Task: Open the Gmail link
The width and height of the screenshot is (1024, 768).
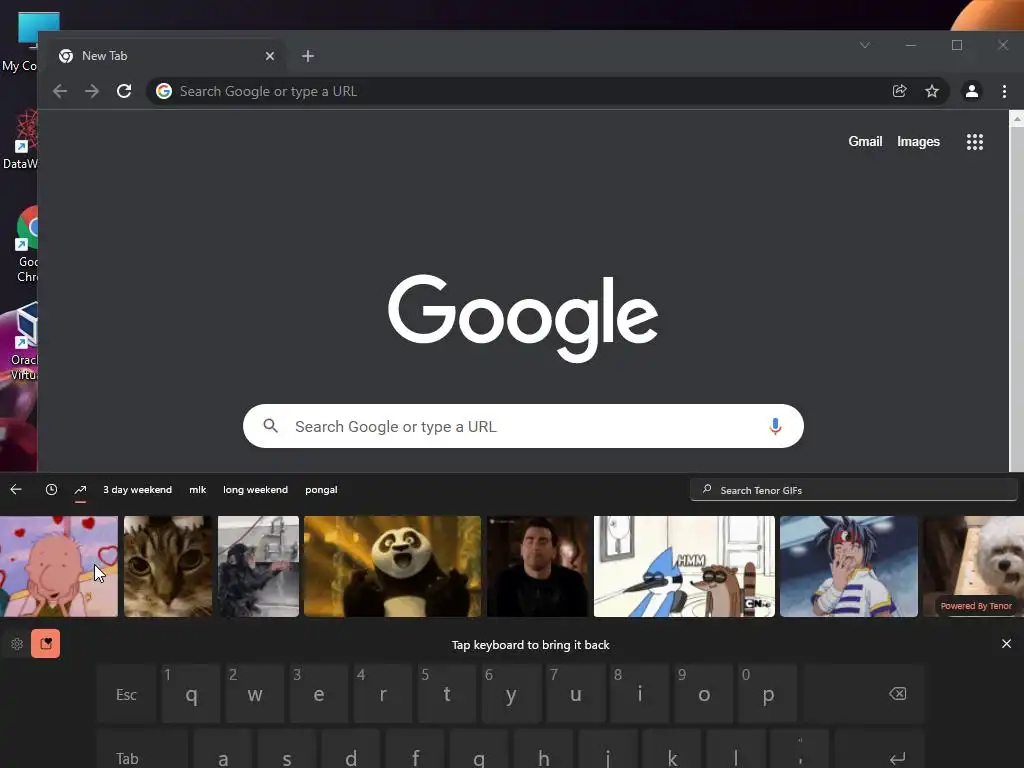Action: (865, 142)
